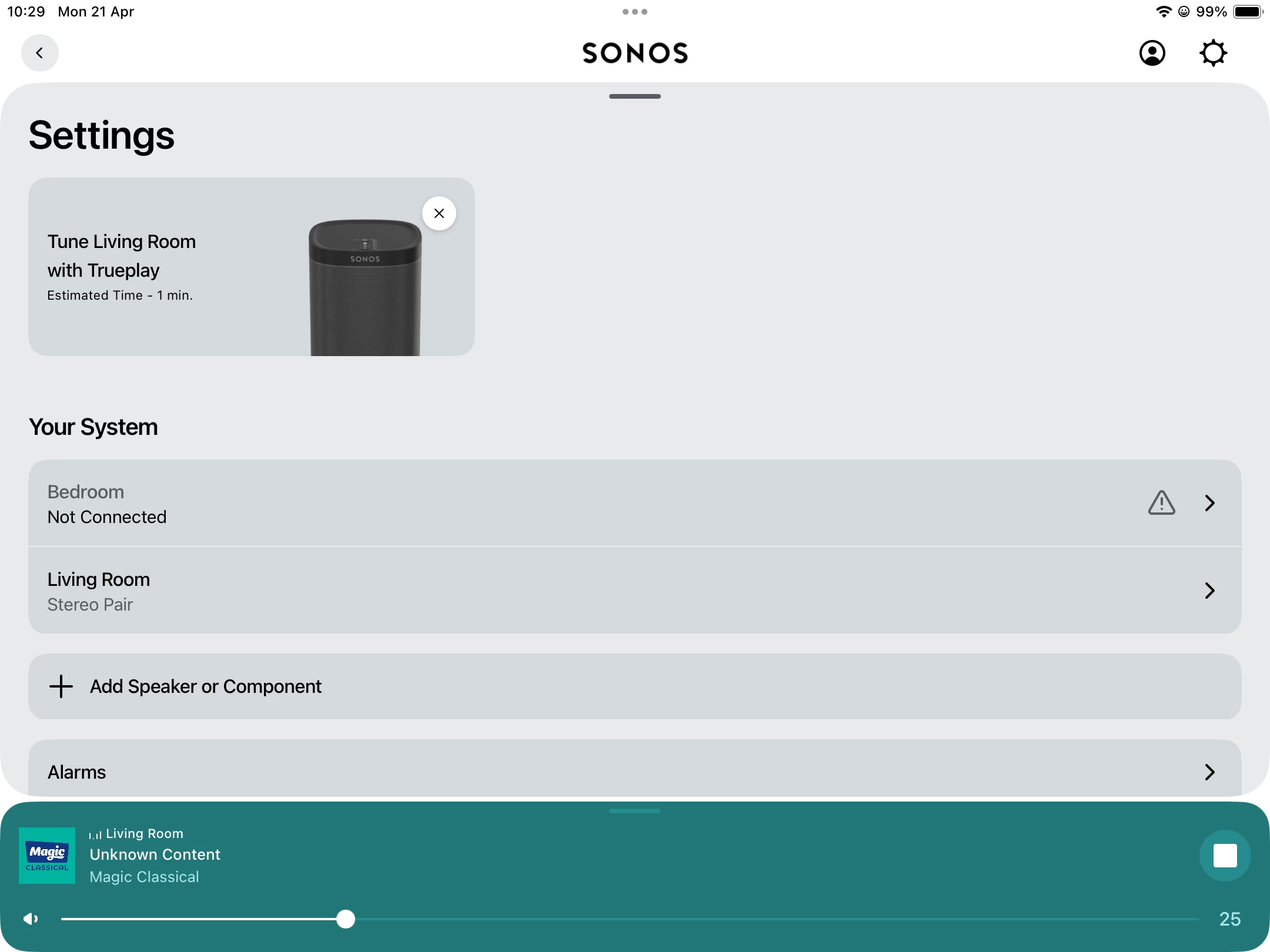Tap the Wi-Fi status icon
The image size is (1270, 952).
pyautogui.click(x=1163, y=12)
